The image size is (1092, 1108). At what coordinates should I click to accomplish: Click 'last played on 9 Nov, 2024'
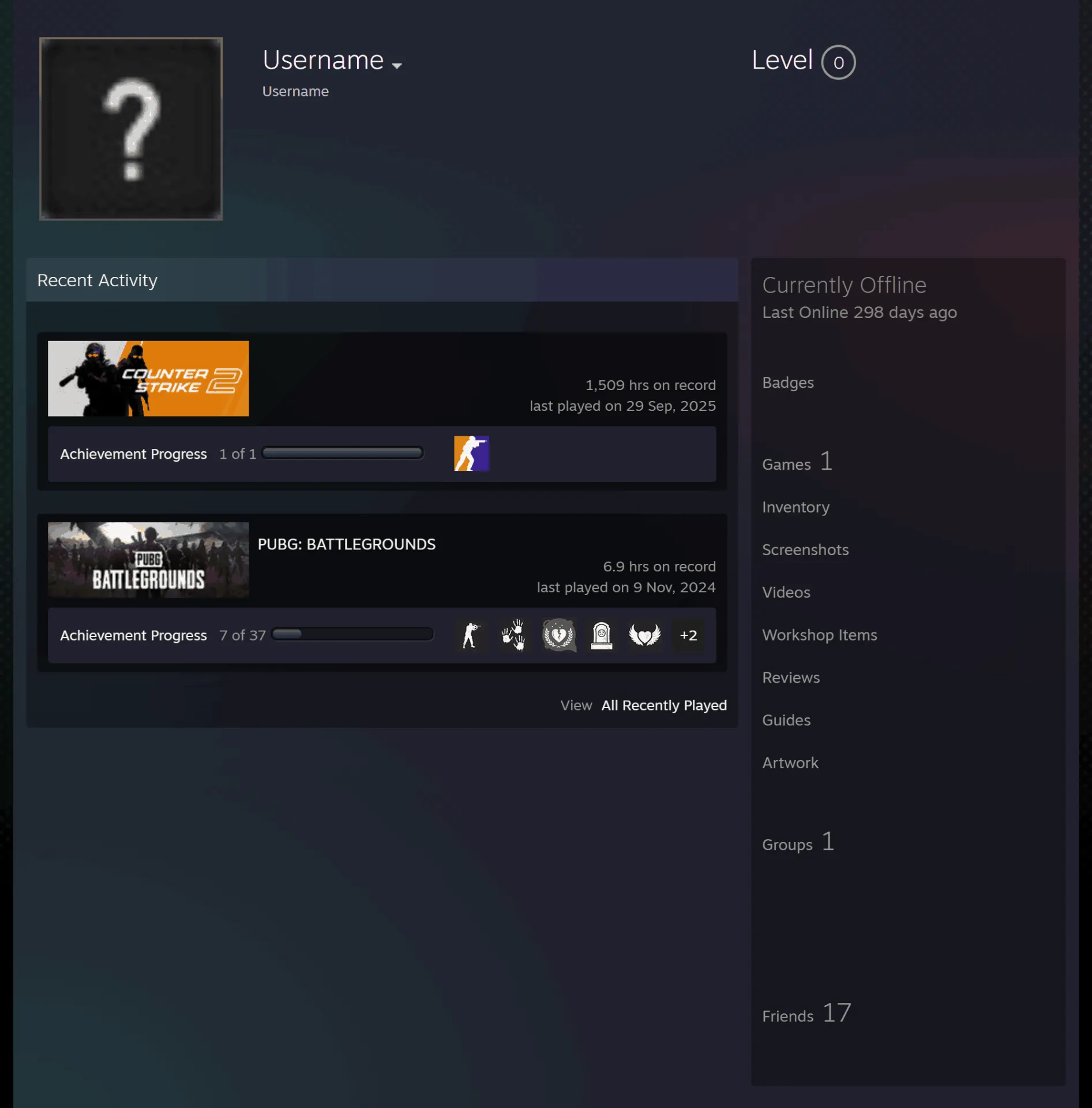tap(626, 587)
